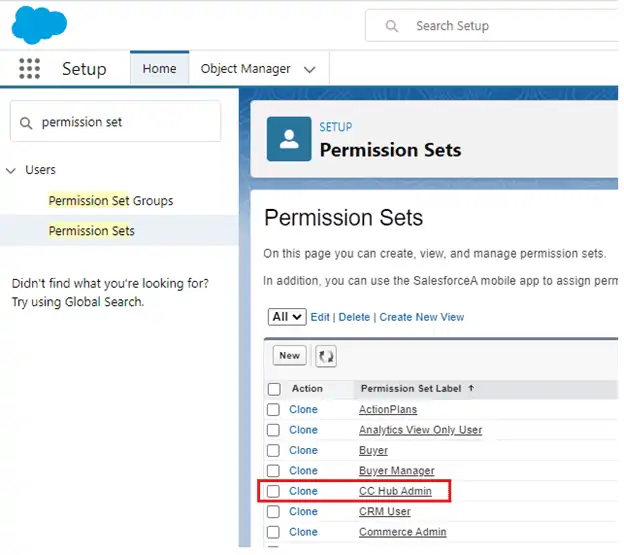Open Analytics View Only User set

(420, 430)
